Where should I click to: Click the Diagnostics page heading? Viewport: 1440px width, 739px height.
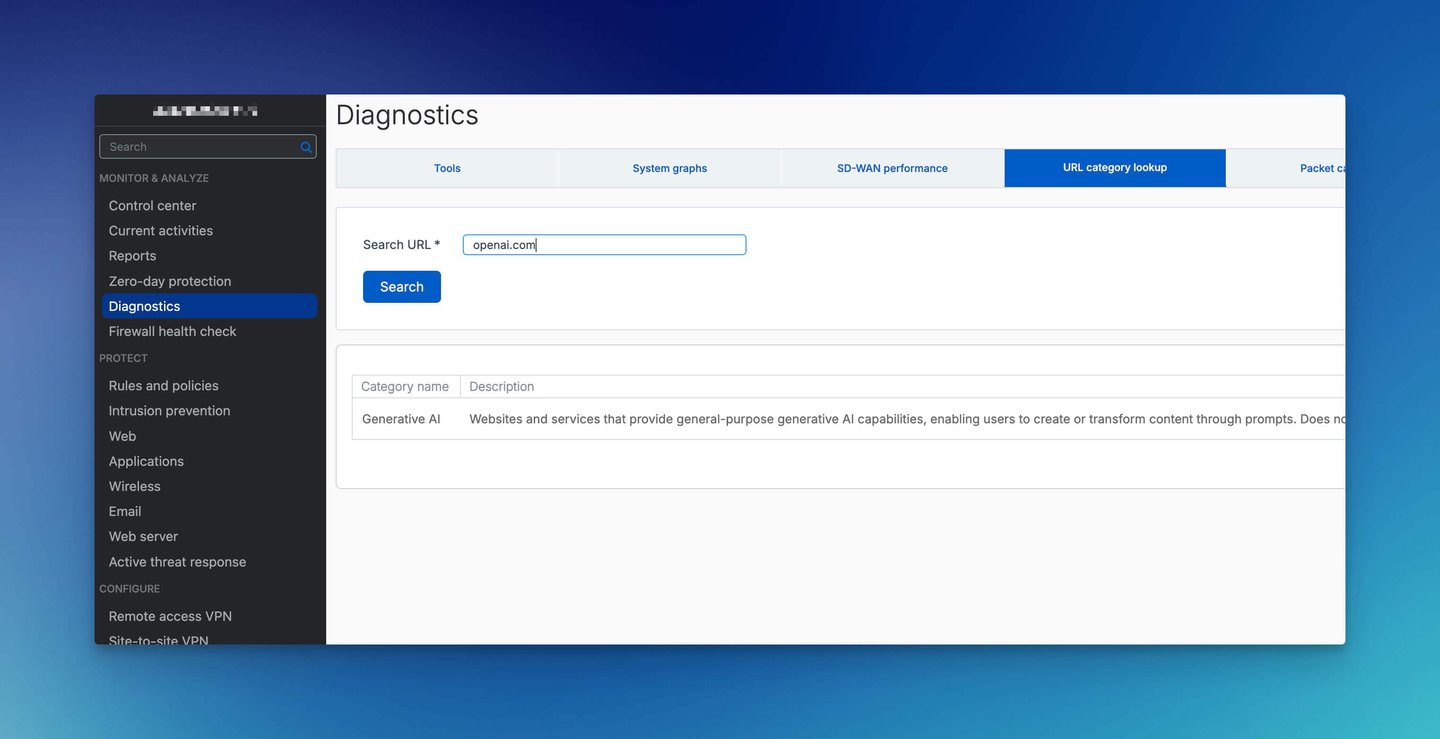click(407, 115)
